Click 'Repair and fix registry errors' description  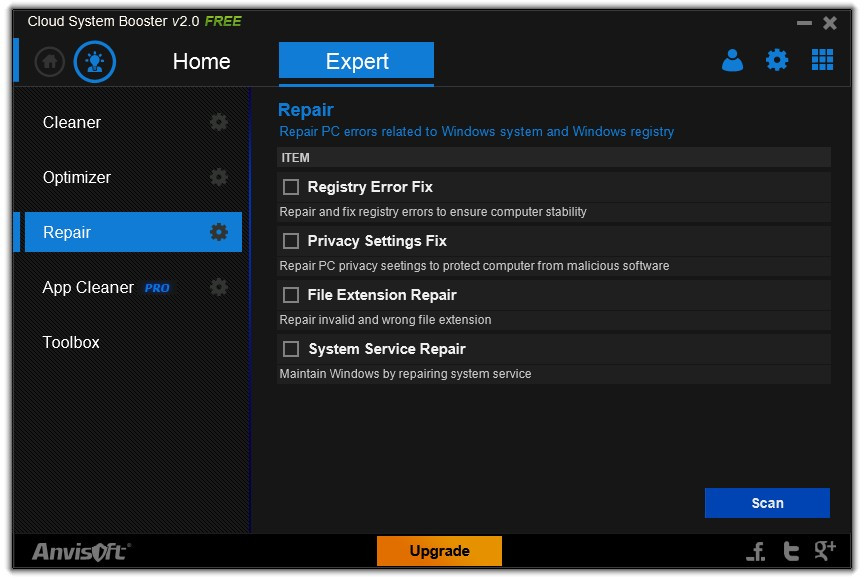tap(433, 212)
